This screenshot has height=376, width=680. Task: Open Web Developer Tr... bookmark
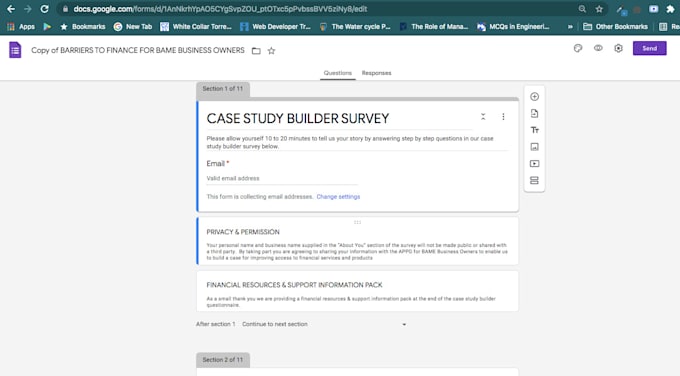click(275, 26)
